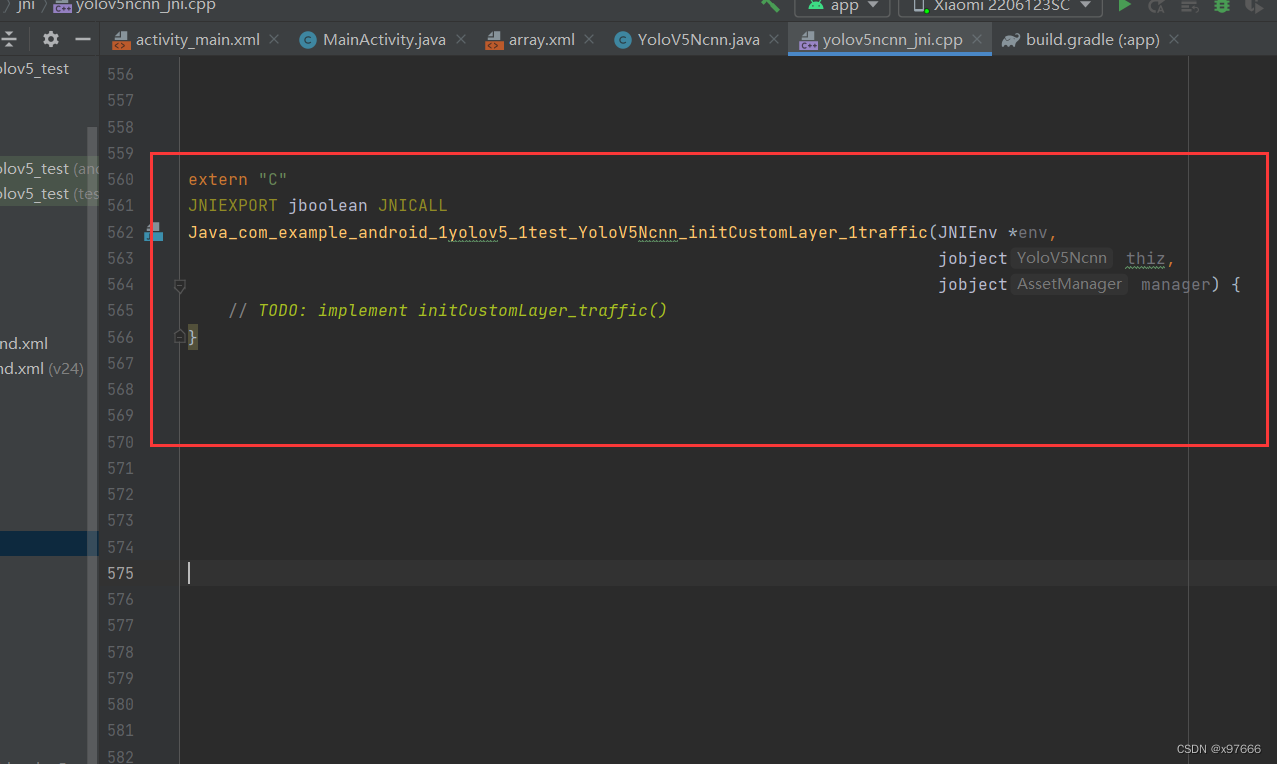Click the YoloV5Ncnn type hint on line 563
The width and height of the screenshot is (1277, 764).
(x=1062, y=258)
